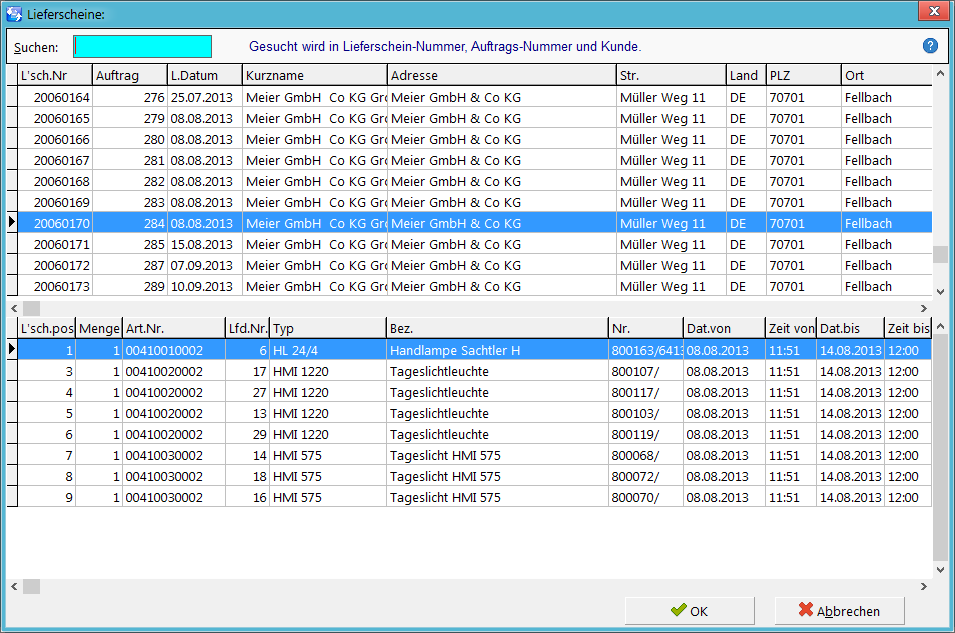The height and width of the screenshot is (633, 955).
Task: Click the Kurzname column header
Action: point(315,76)
